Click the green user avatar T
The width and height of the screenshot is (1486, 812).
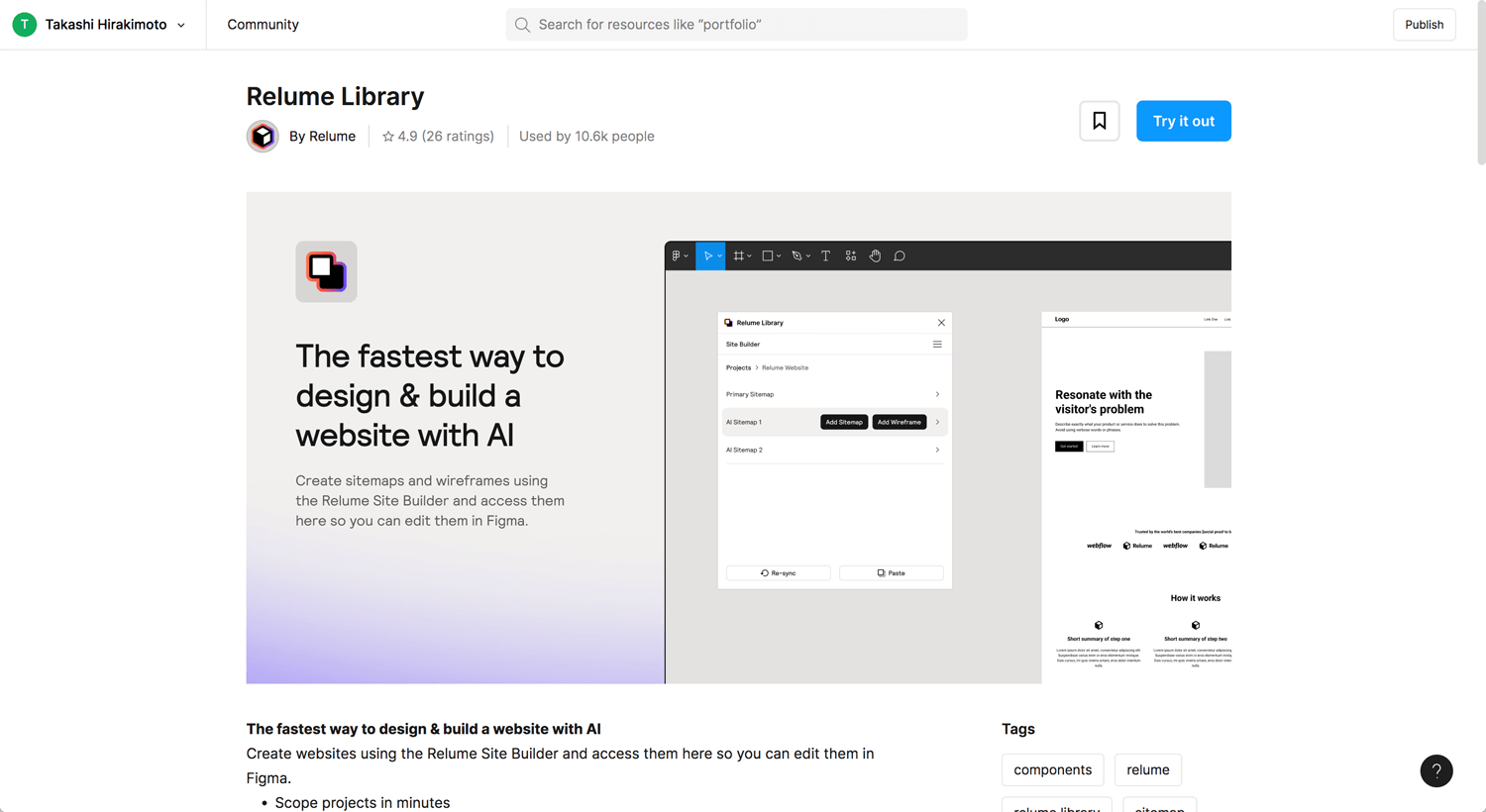click(24, 25)
